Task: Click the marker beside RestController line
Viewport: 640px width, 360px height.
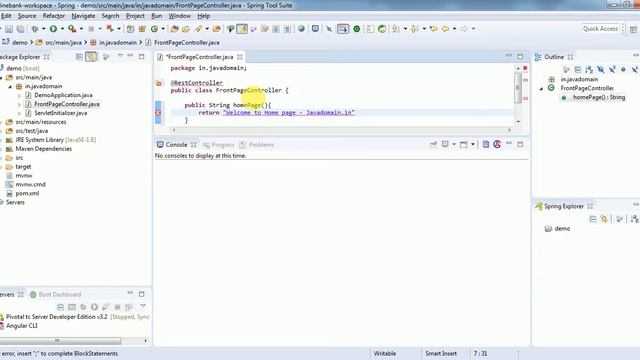Action: click(x=158, y=83)
